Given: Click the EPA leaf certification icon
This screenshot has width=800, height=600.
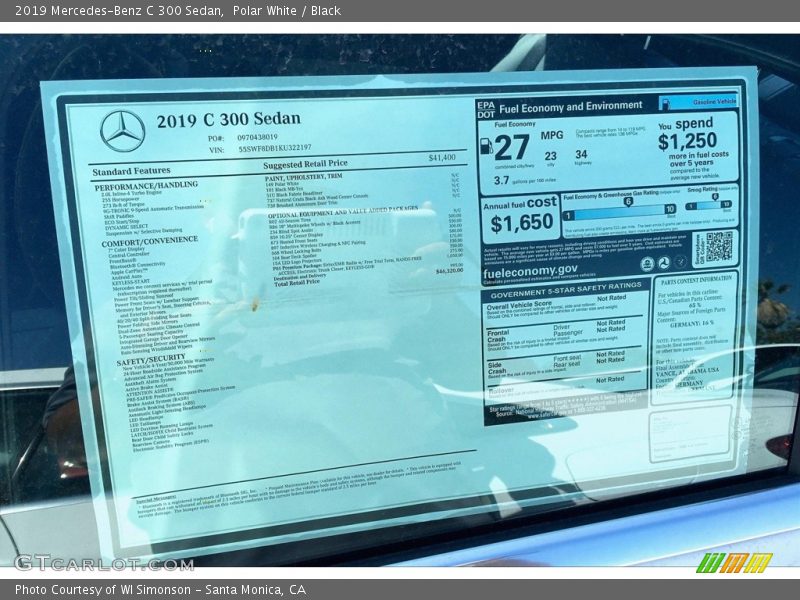Looking at the screenshot, I should (x=645, y=262).
